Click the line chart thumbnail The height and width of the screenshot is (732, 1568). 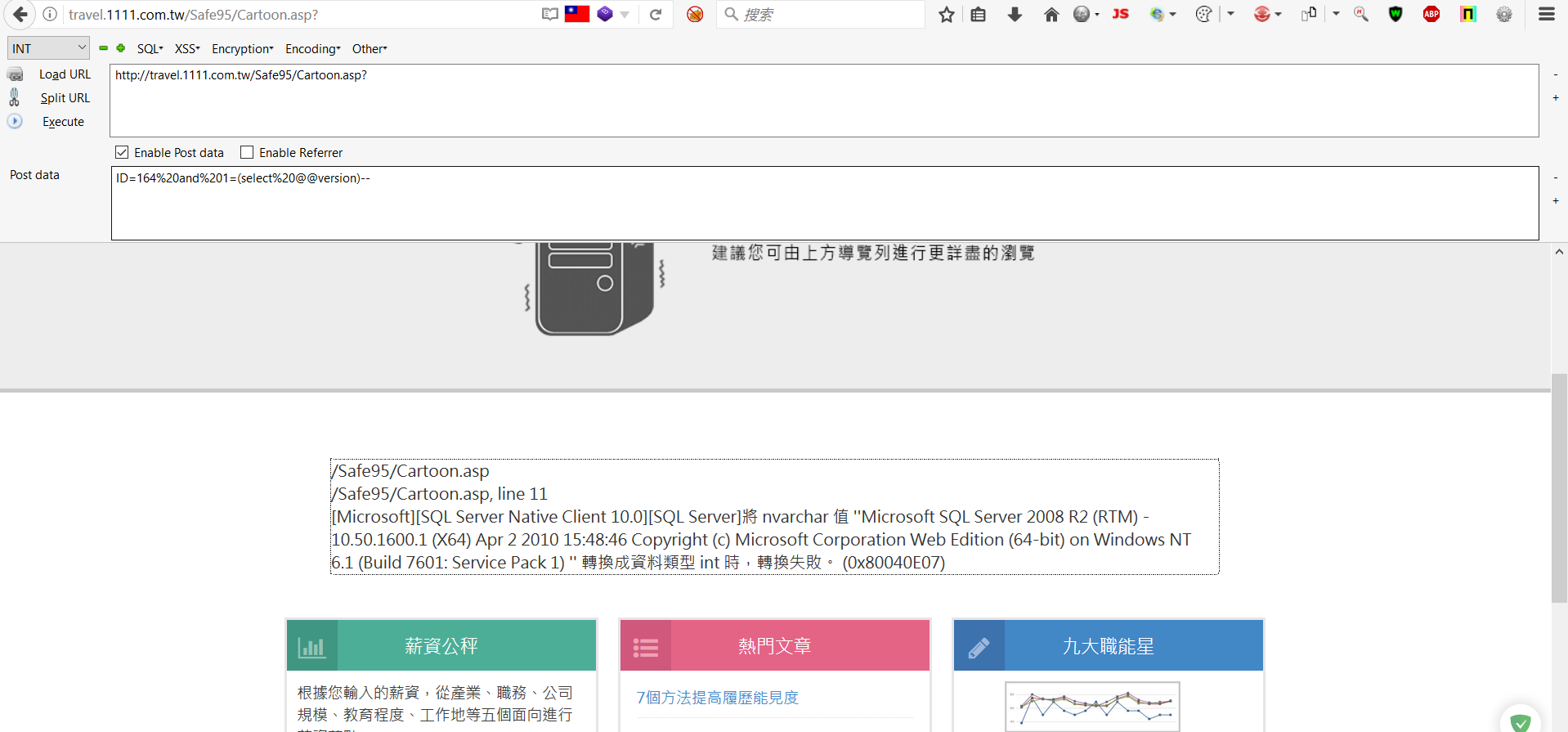(1092, 707)
